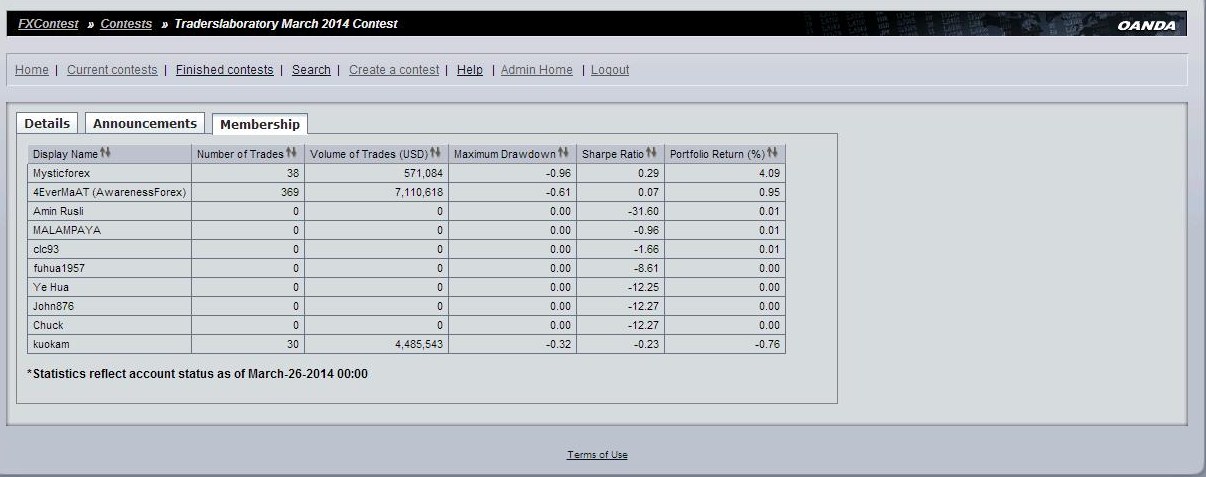Open Finished contests link
Image resolution: width=1206 pixels, height=477 pixels.
click(x=224, y=70)
